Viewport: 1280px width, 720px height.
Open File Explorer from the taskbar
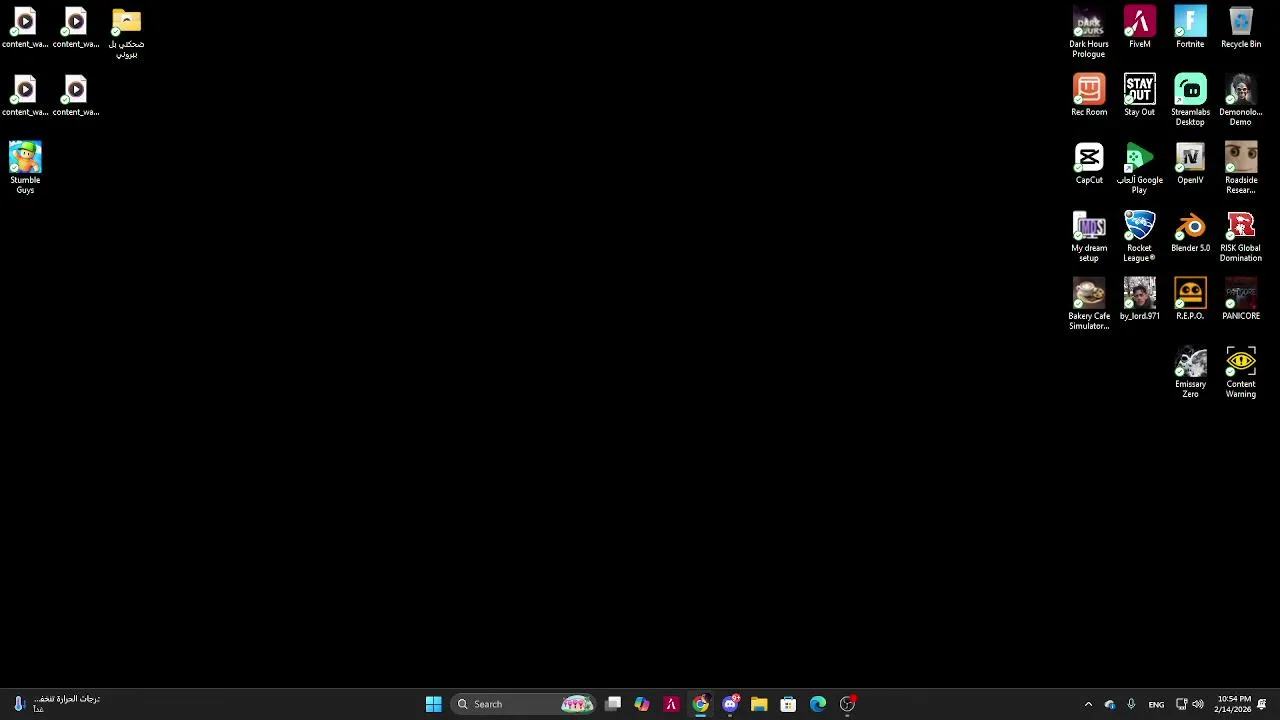click(x=759, y=704)
